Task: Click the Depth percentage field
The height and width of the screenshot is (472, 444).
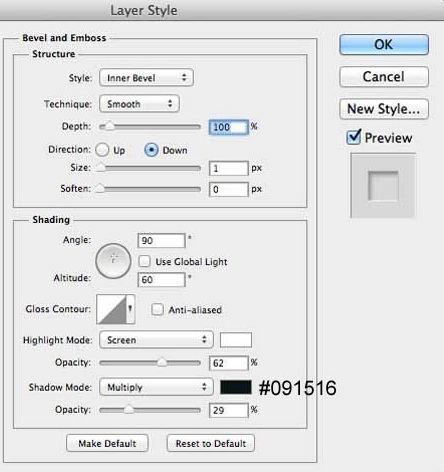Action: (x=229, y=127)
